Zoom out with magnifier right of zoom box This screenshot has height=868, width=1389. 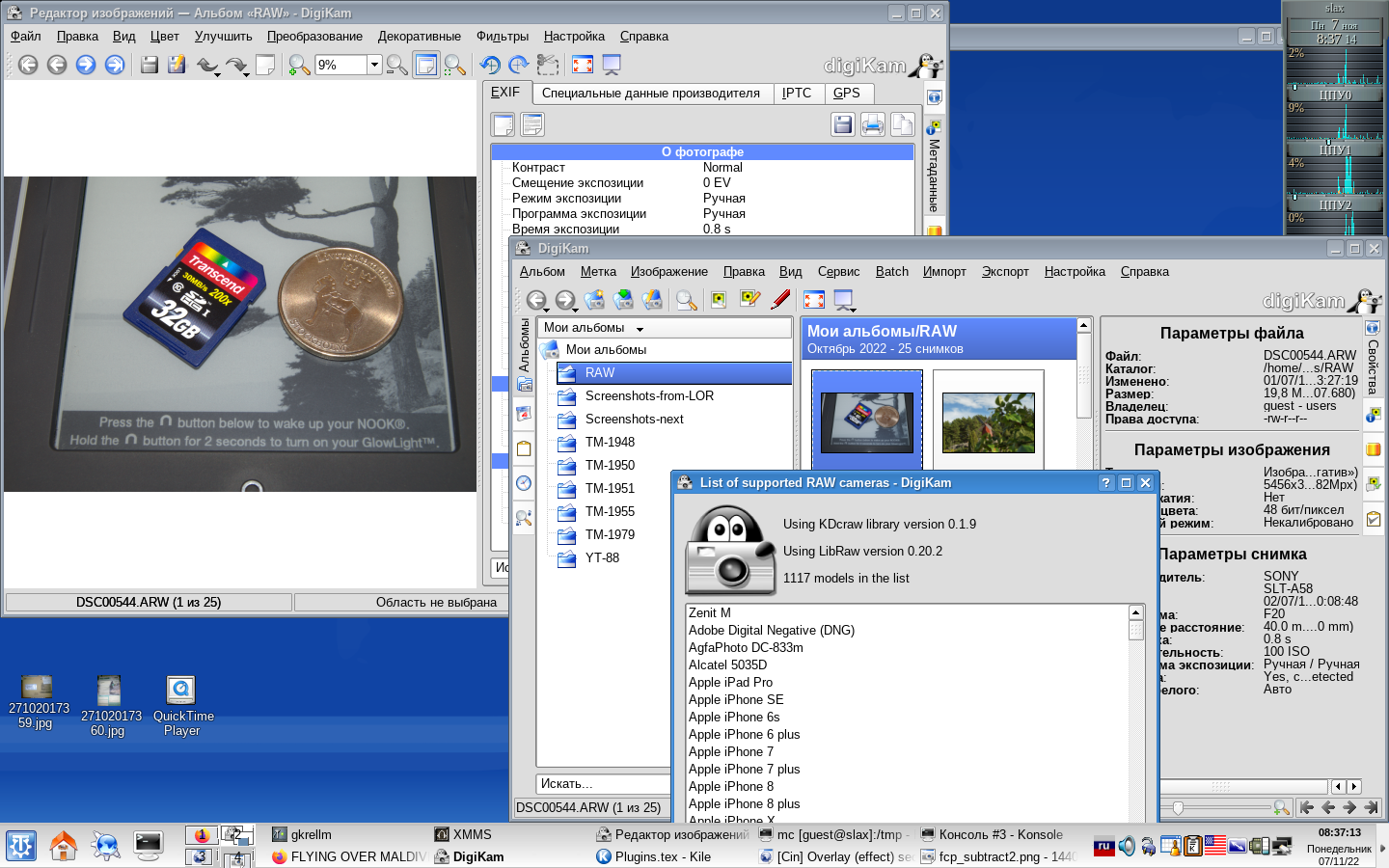coord(396,65)
